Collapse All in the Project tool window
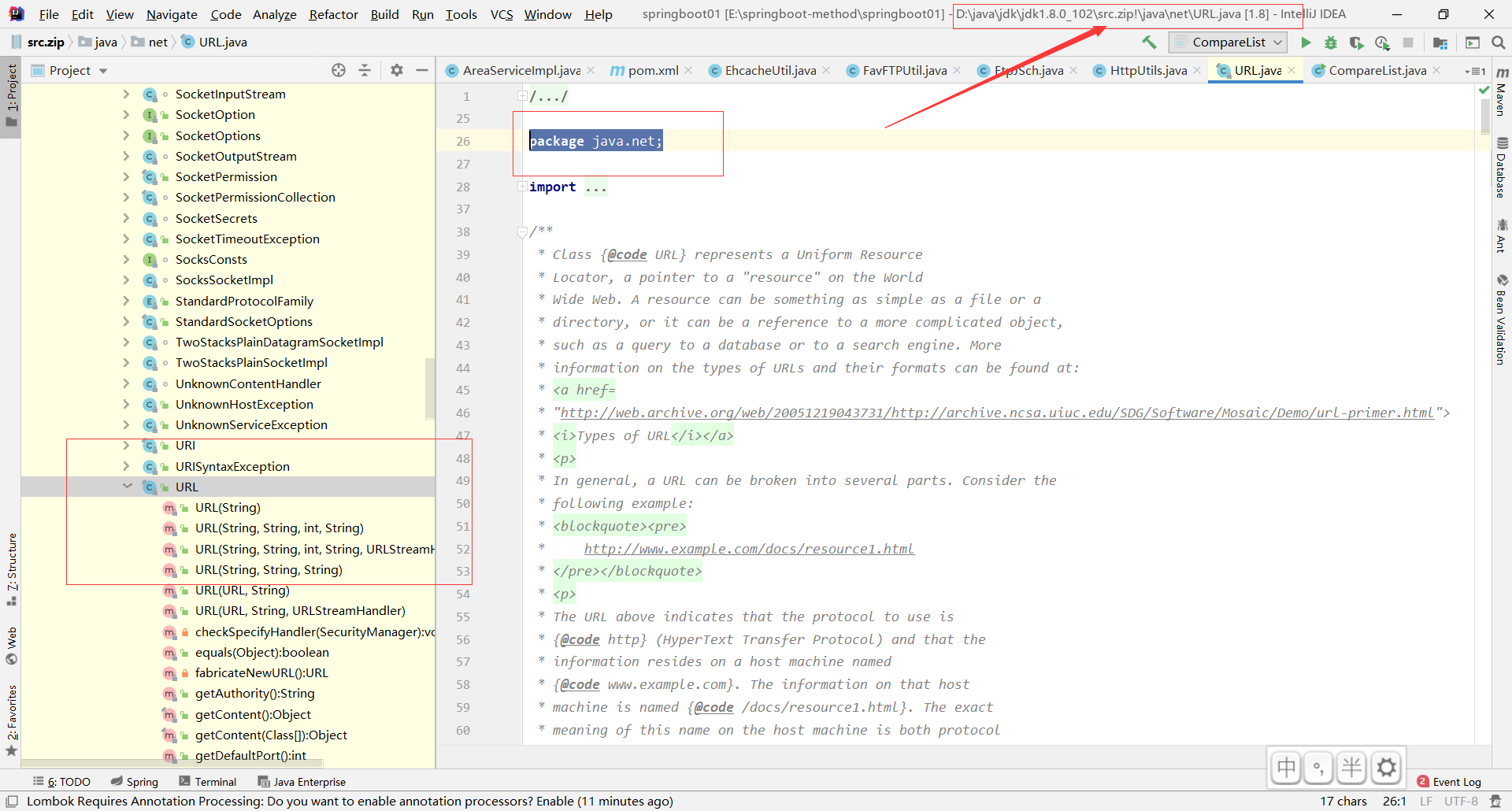This screenshot has height=811, width=1512. coord(365,70)
